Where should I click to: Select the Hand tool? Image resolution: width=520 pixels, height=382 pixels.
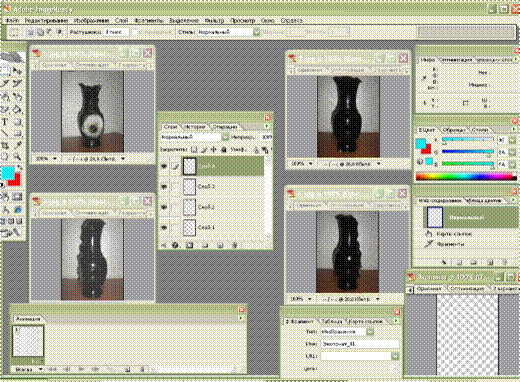(5, 157)
